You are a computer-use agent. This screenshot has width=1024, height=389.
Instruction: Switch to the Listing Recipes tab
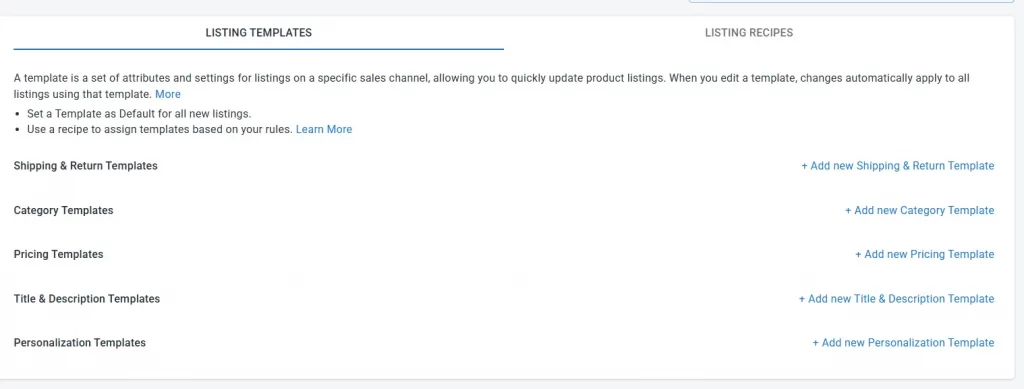pos(749,33)
